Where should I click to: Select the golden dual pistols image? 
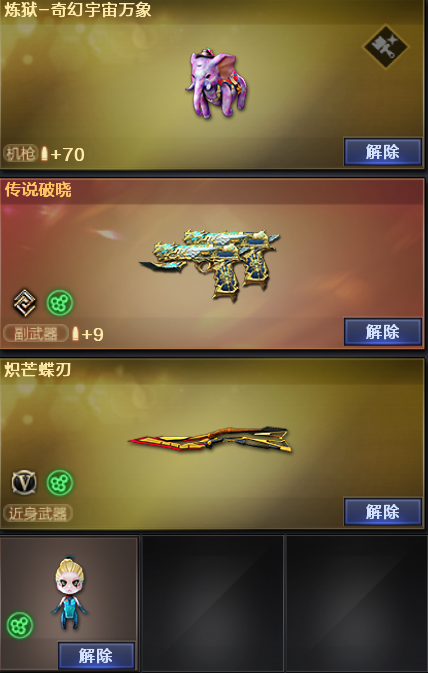click(x=209, y=264)
